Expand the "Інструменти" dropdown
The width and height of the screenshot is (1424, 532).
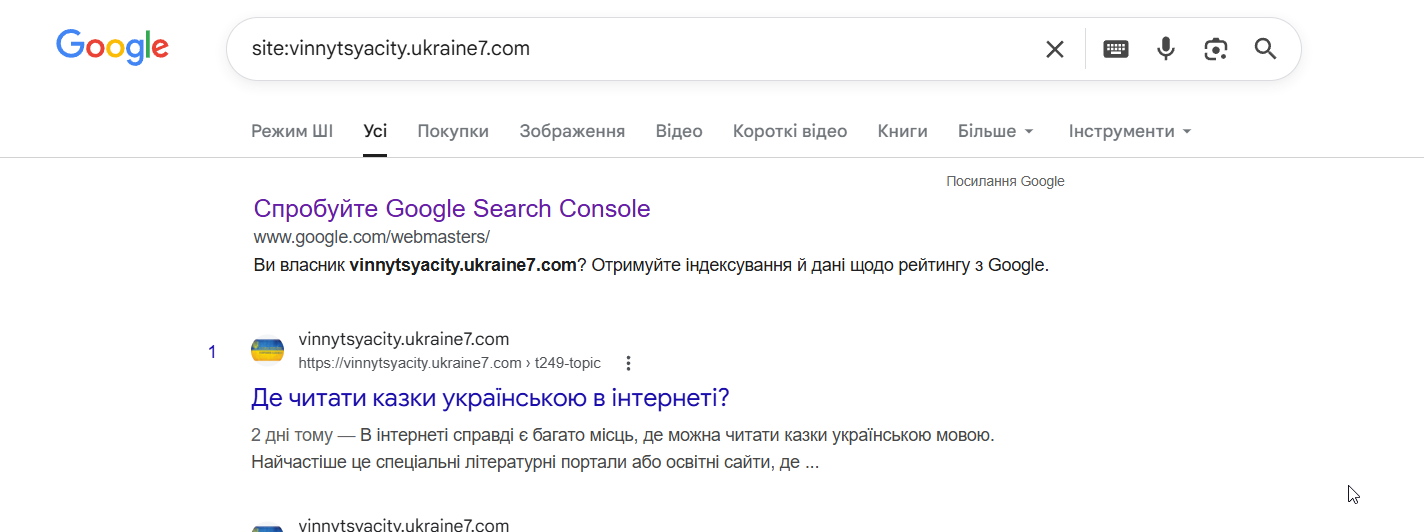click(x=1129, y=131)
